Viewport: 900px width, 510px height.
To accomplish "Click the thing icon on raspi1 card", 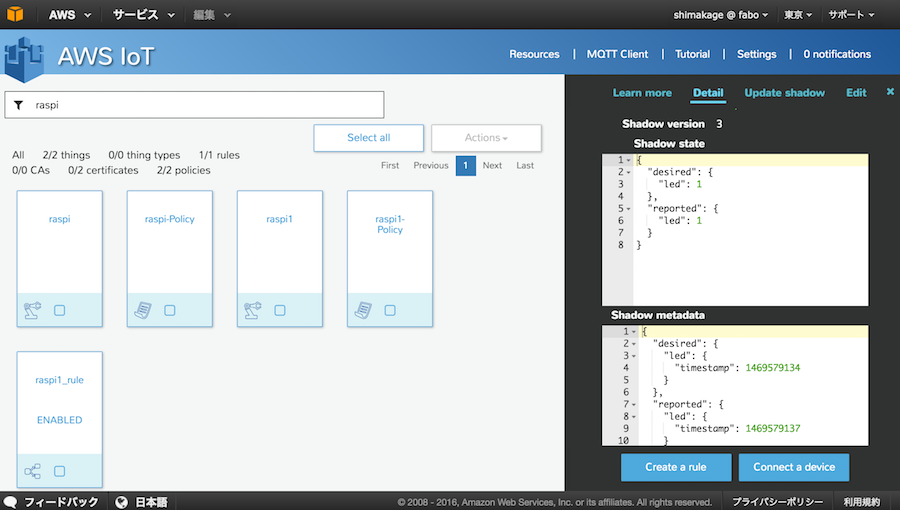I will click(x=251, y=310).
